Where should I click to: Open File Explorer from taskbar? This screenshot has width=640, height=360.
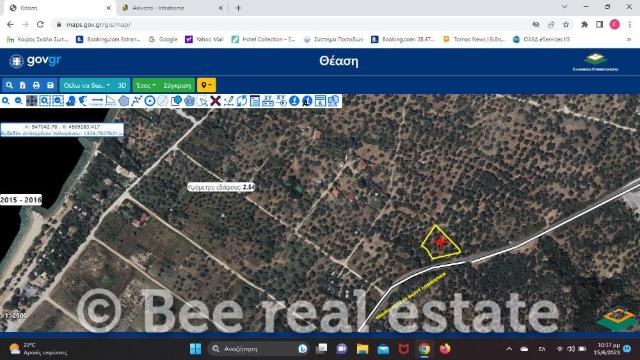tap(362, 349)
